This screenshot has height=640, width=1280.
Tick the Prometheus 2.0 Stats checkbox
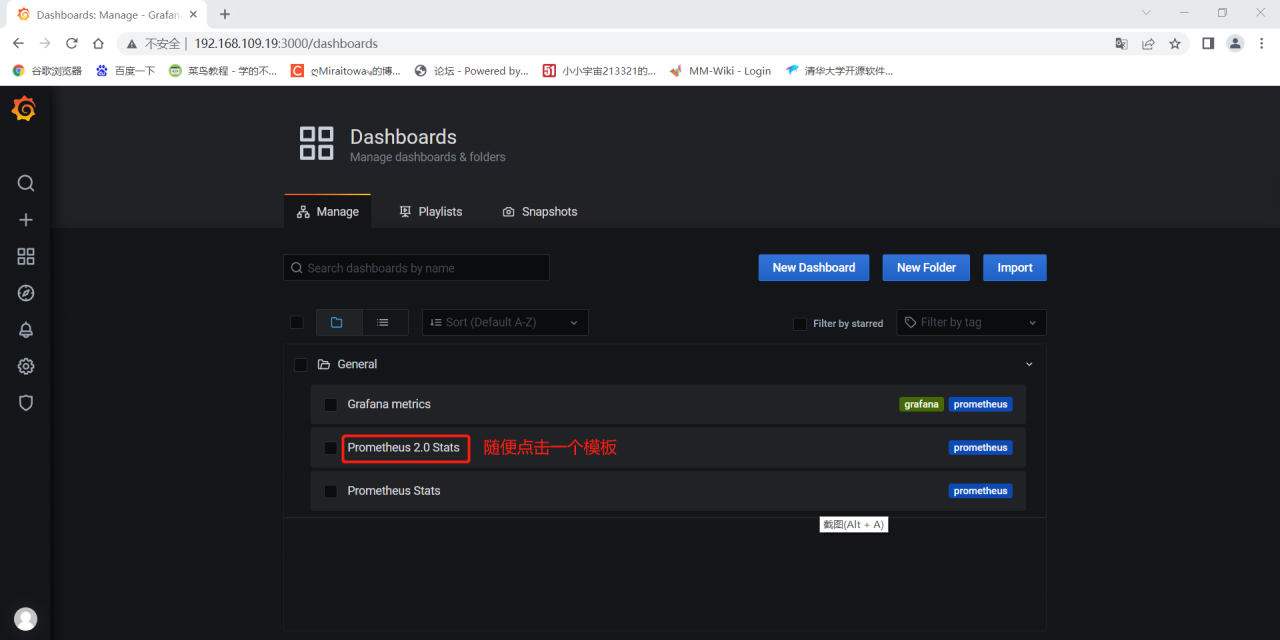[331, 448]
